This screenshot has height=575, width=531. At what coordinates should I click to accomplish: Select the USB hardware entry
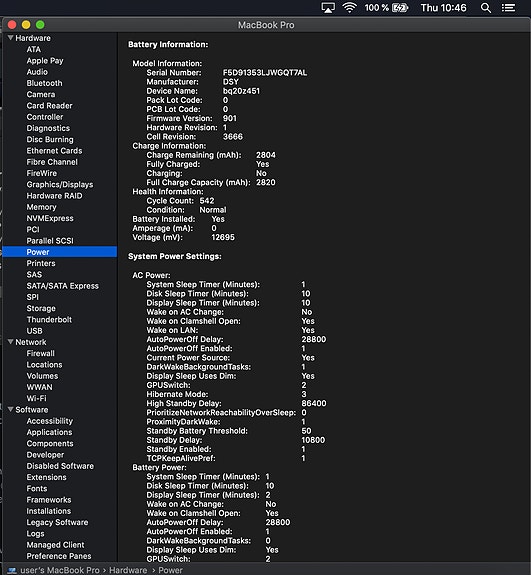tap(34, 331)
